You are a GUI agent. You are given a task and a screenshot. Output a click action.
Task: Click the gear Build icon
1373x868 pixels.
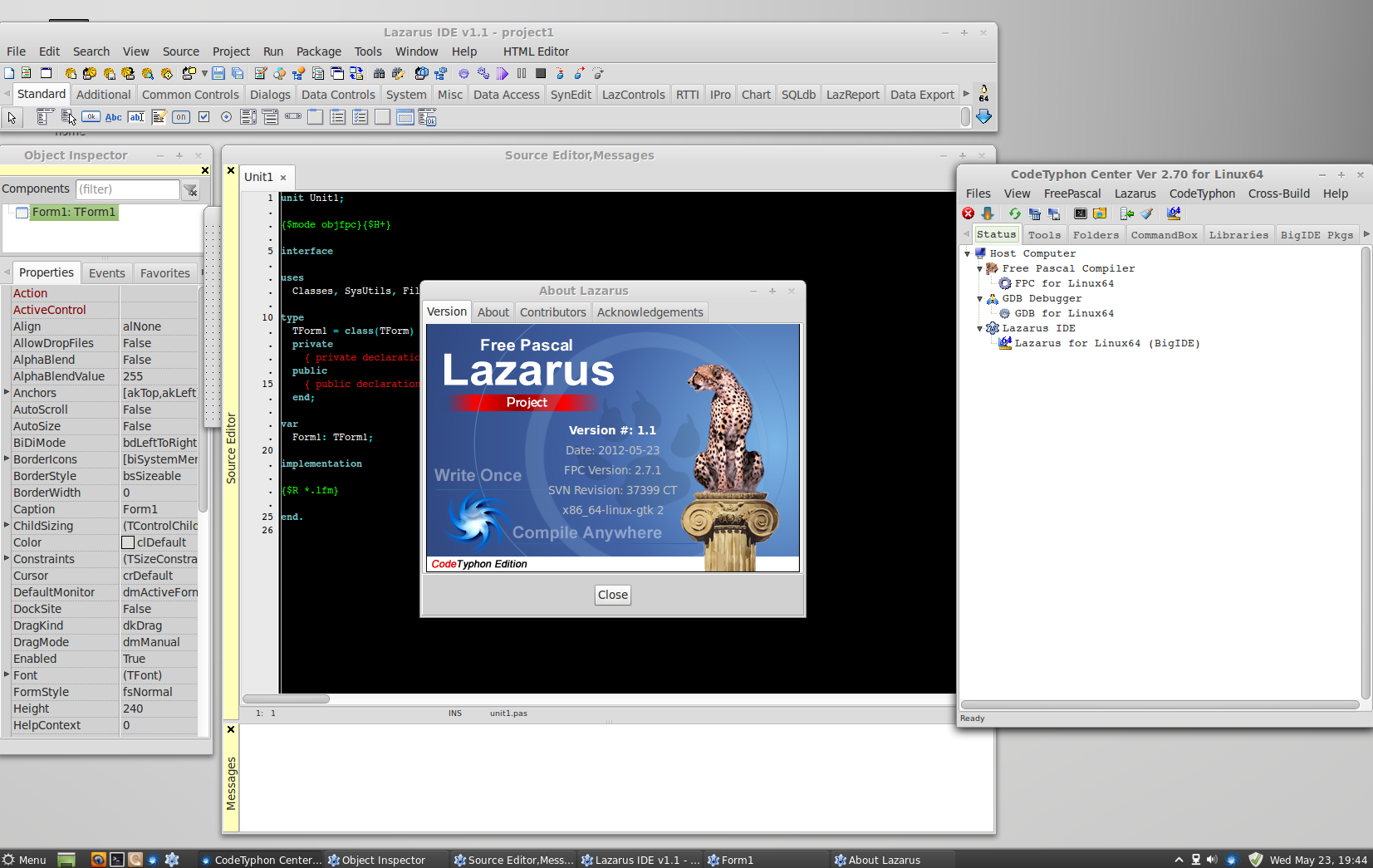click(x=463, y=73)
